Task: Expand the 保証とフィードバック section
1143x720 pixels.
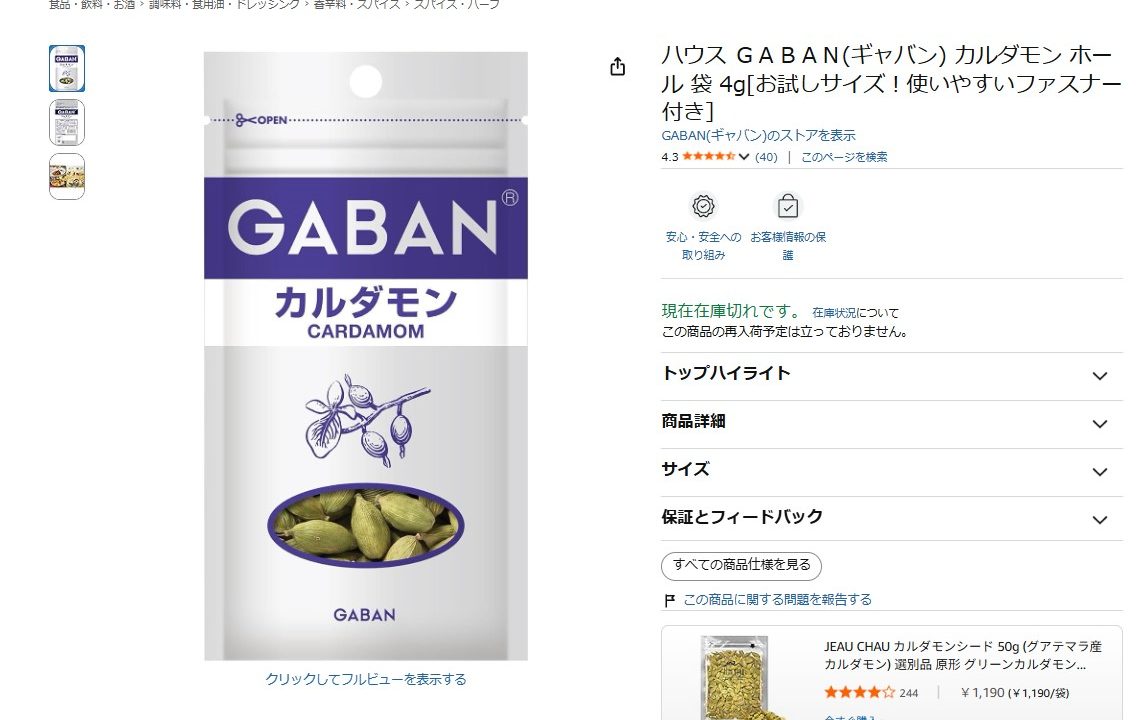Action: (x=892, y=519)
